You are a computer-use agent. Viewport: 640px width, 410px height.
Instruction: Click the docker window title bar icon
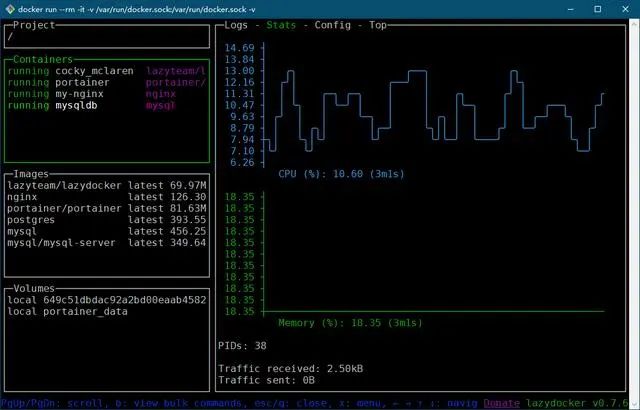(x=10, y=9)
